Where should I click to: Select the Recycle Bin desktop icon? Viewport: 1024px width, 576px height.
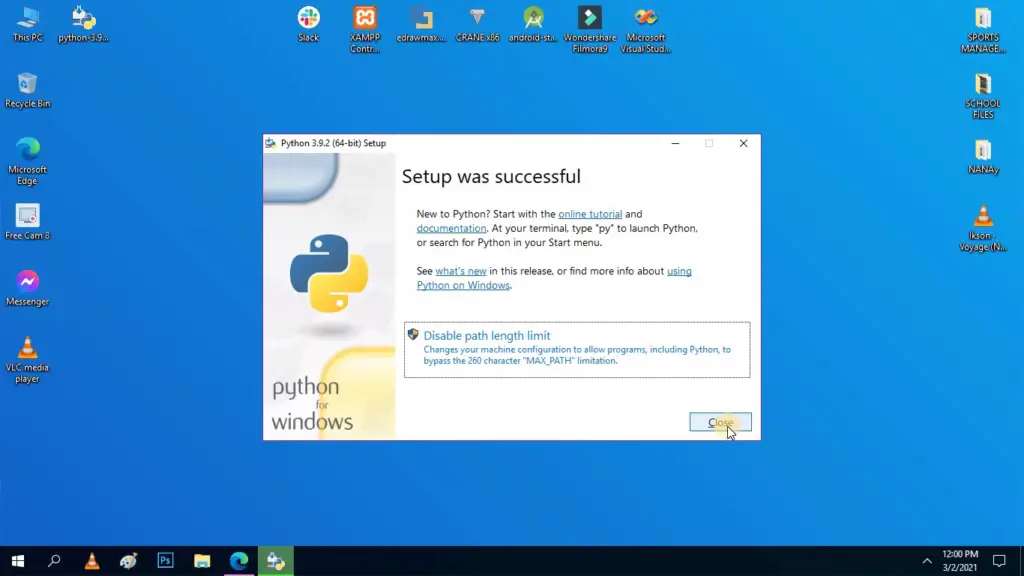point(27,90)
